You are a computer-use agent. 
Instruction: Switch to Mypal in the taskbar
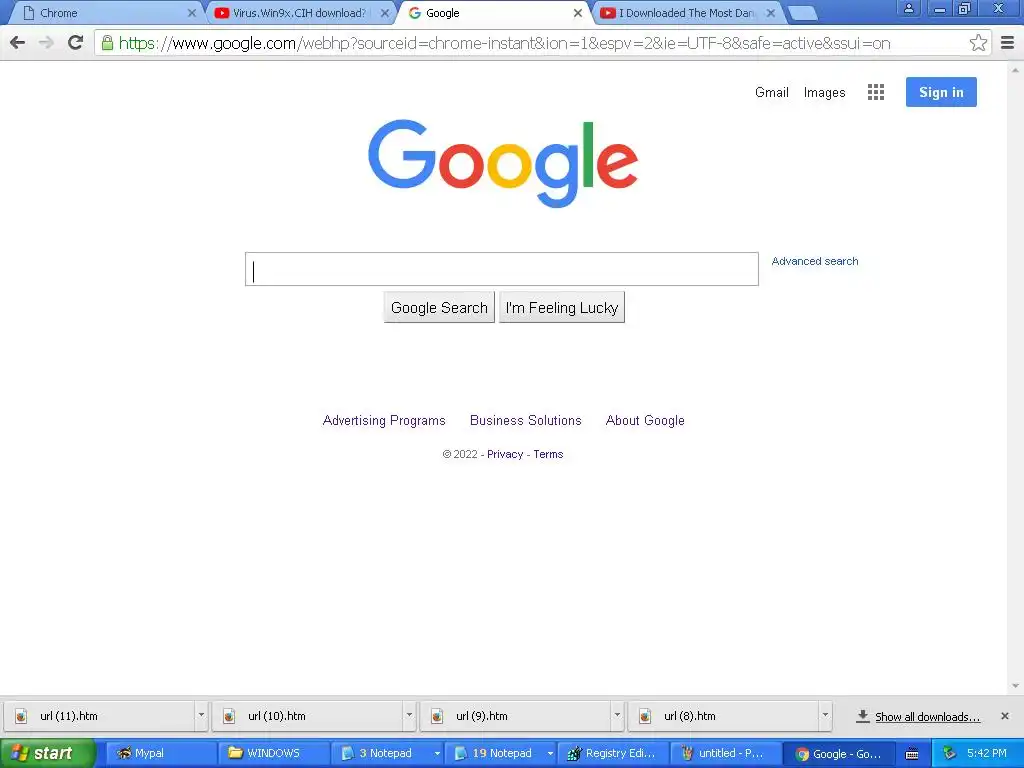(160, 754)
